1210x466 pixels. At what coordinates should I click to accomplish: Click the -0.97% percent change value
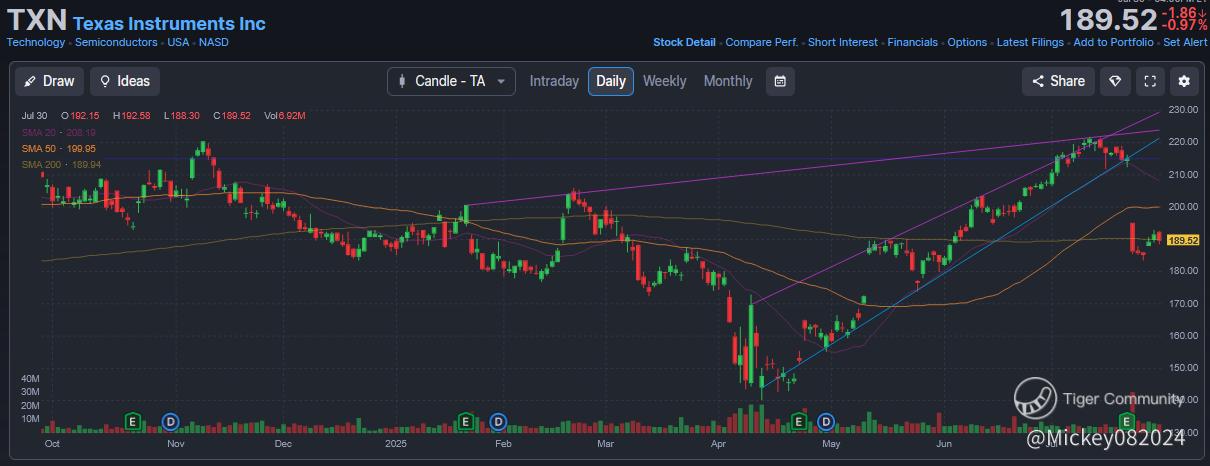pyautogui.click(x=1185, y=25)
